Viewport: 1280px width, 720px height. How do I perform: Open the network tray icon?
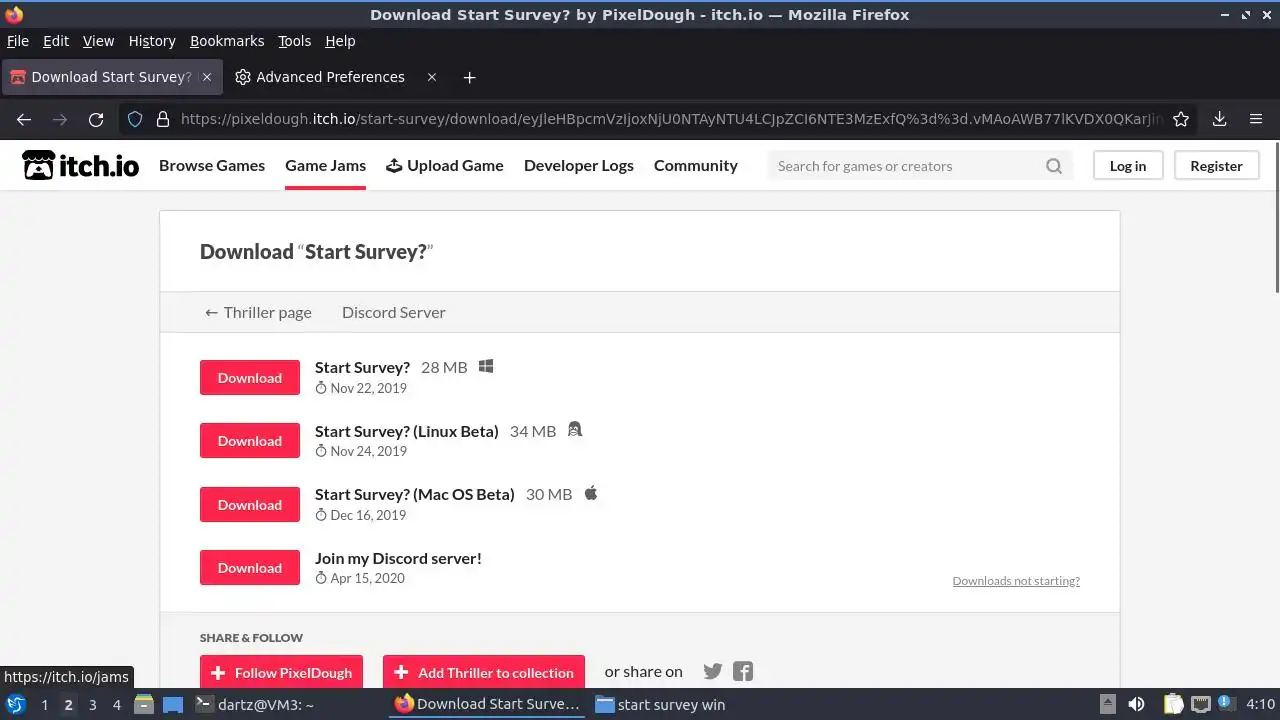coord(1201,705)
